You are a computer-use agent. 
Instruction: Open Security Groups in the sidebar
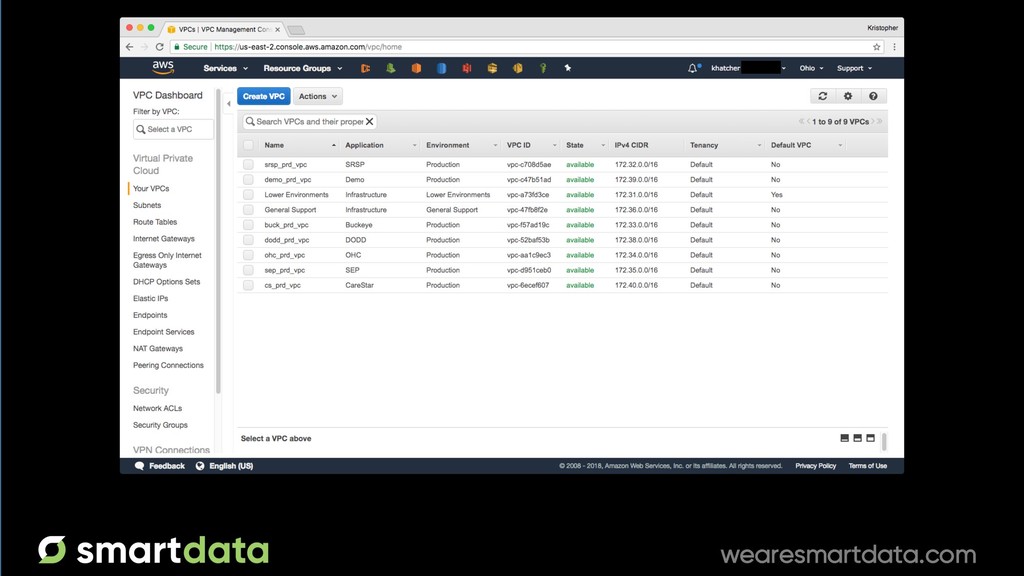pos(160,425)
